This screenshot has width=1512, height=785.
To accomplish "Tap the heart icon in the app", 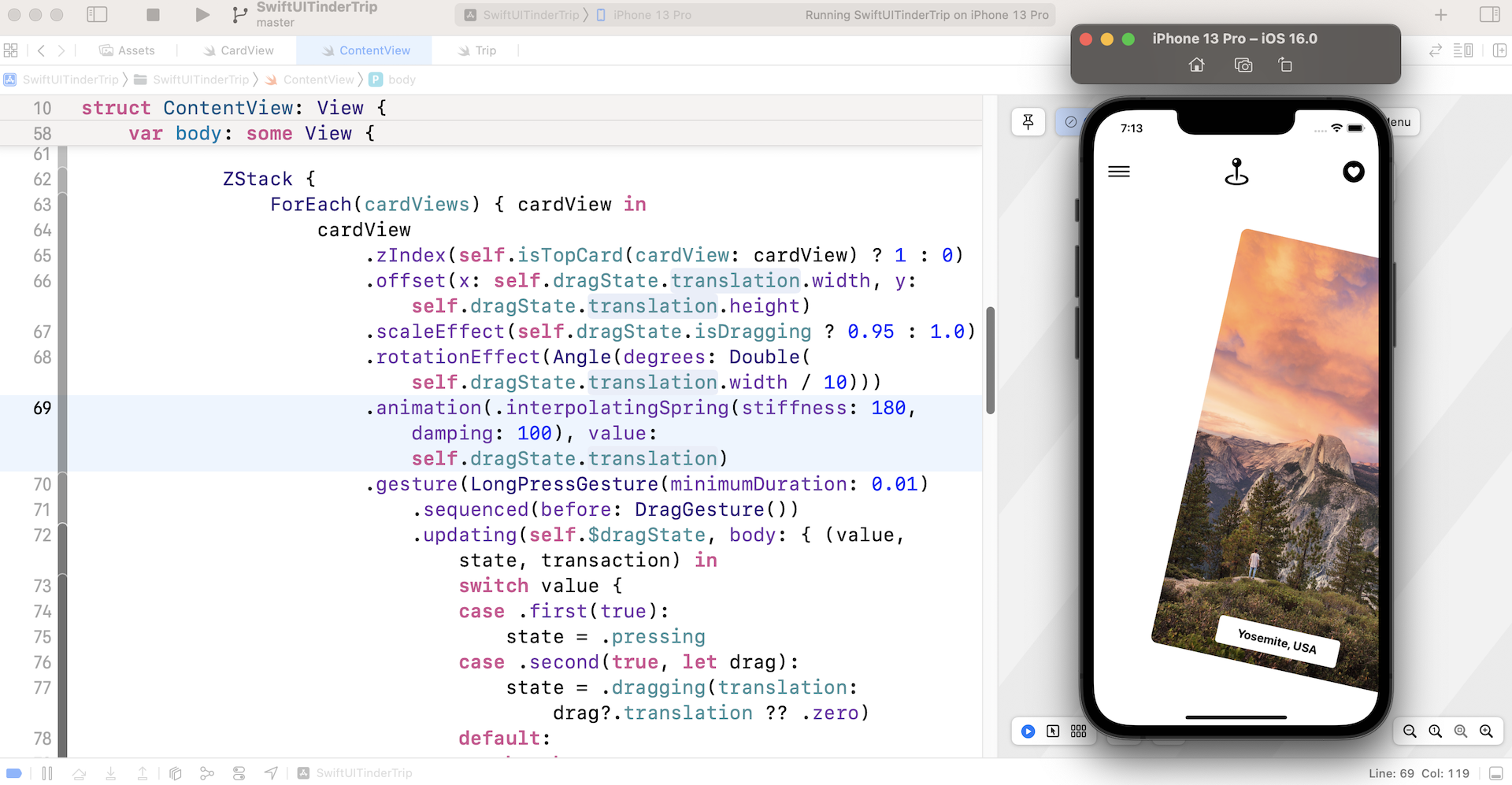I will pos(1353,172).
